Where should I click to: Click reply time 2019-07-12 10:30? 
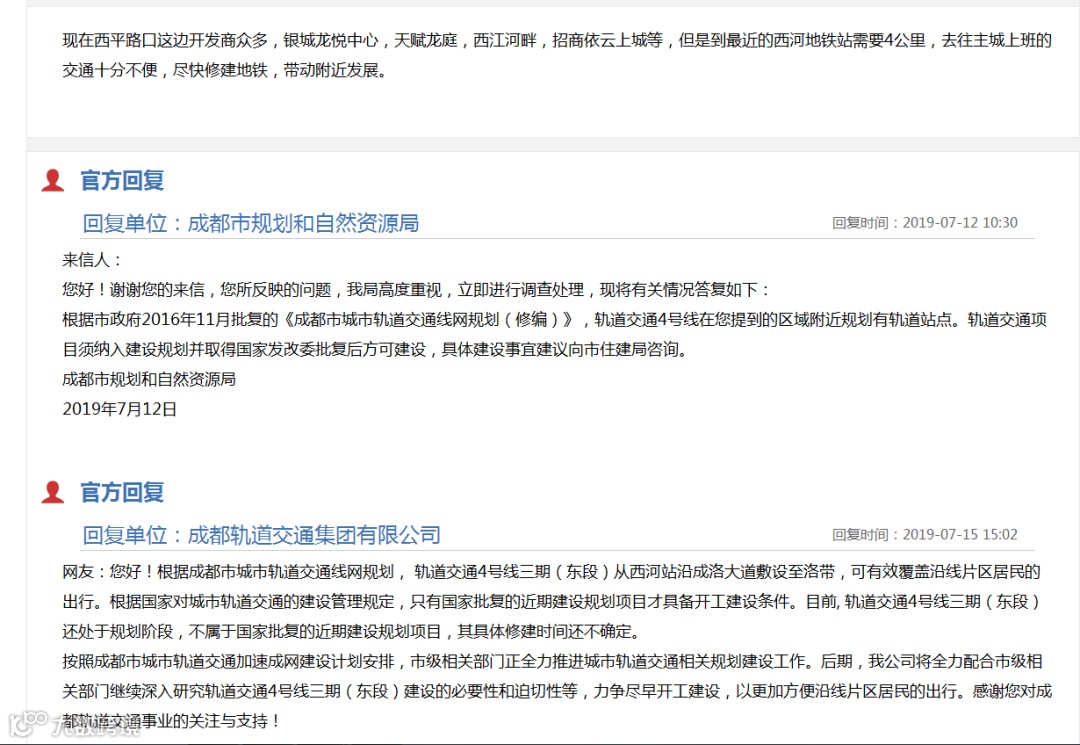coord(924,222)
